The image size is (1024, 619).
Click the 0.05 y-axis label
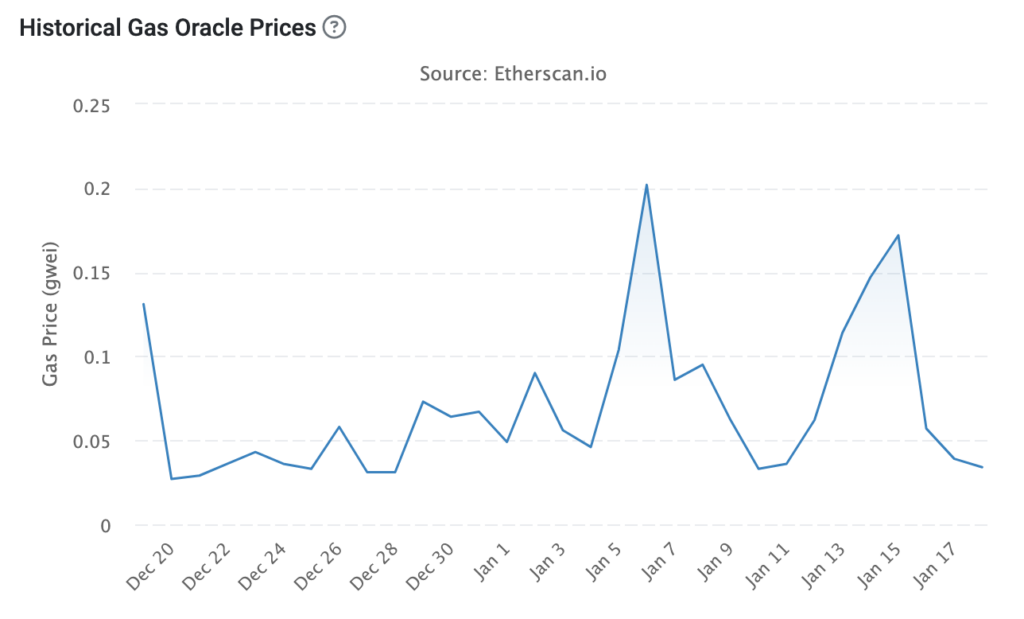tap(92, 441)
